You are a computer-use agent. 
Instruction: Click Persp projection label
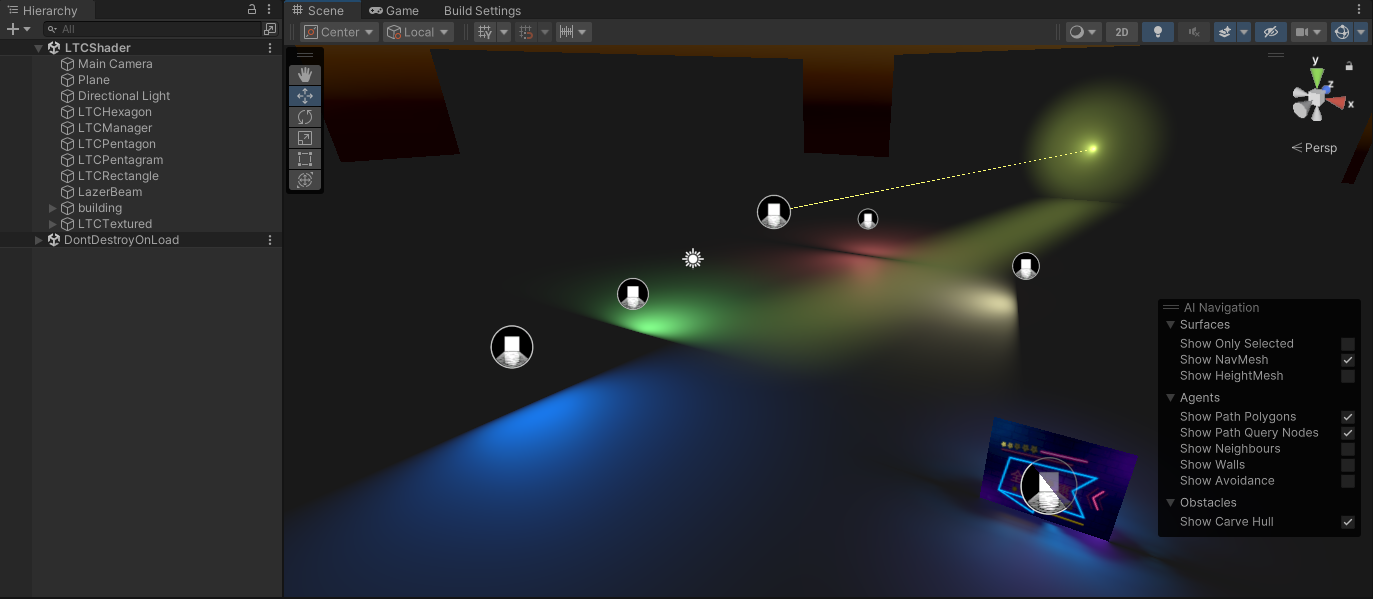tap(1314, 148)
